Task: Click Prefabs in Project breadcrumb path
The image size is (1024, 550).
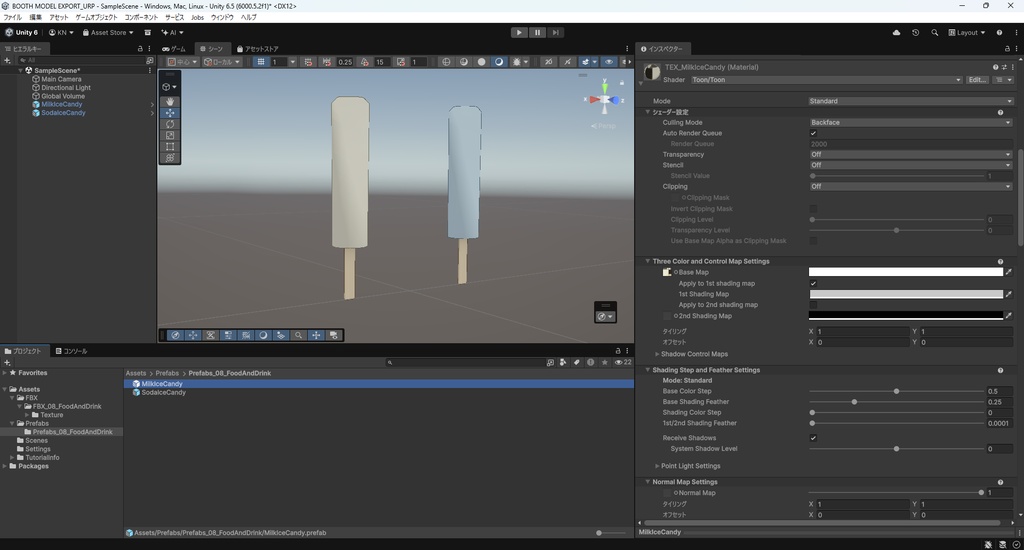Action: coord(167,374)
